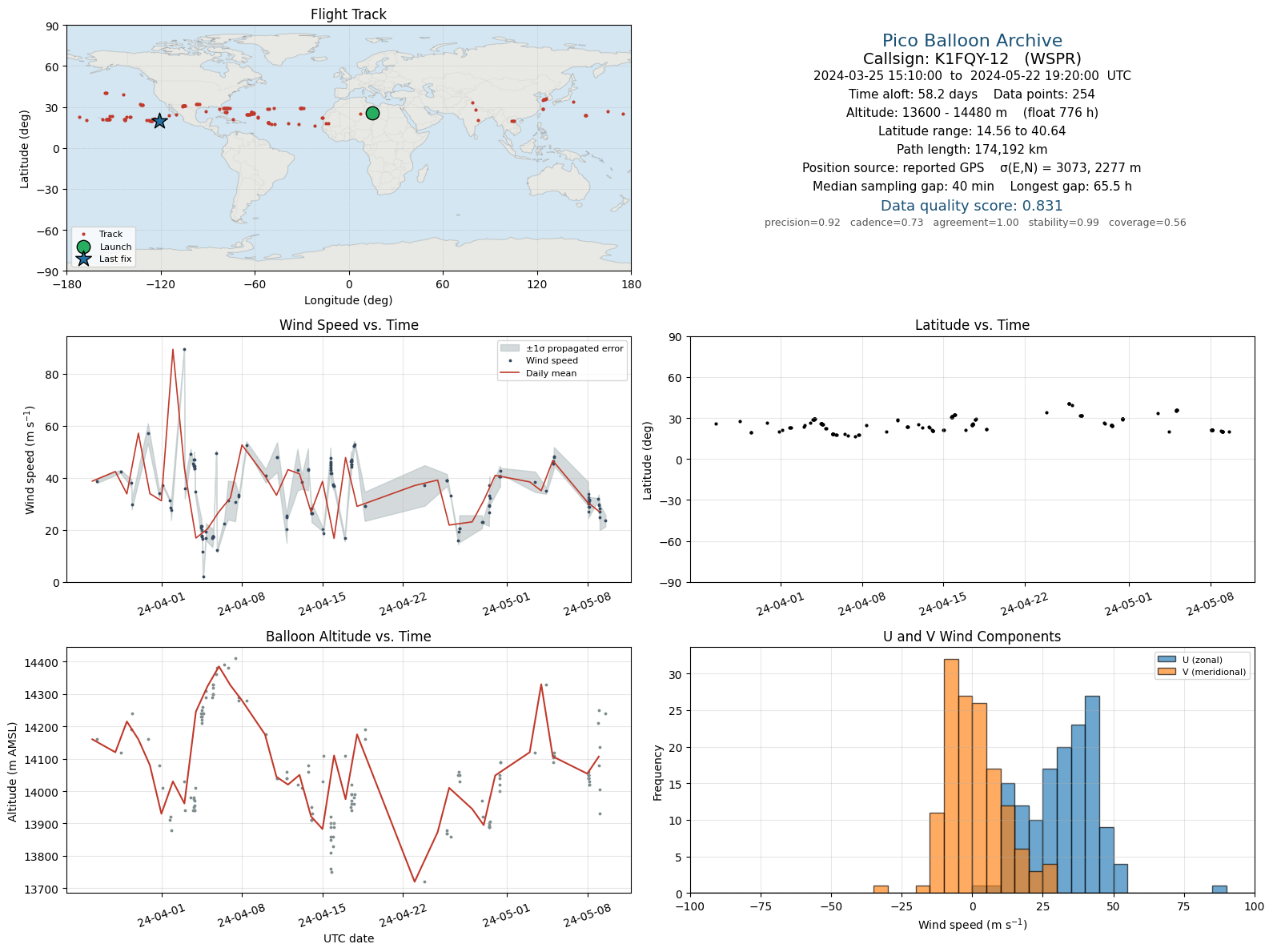The height and width of the screenshot is (952, 1273).
Task: Click the "Altitude (m AMSL)" axis label
Action: pos(13,772)
